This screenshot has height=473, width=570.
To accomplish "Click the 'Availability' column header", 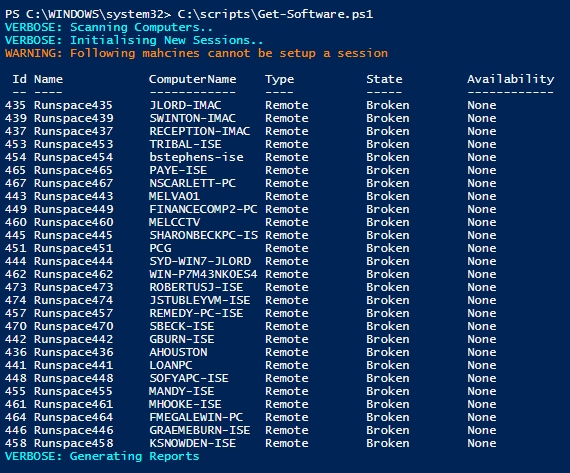I will pyautogui.click(x=510, y=79).
